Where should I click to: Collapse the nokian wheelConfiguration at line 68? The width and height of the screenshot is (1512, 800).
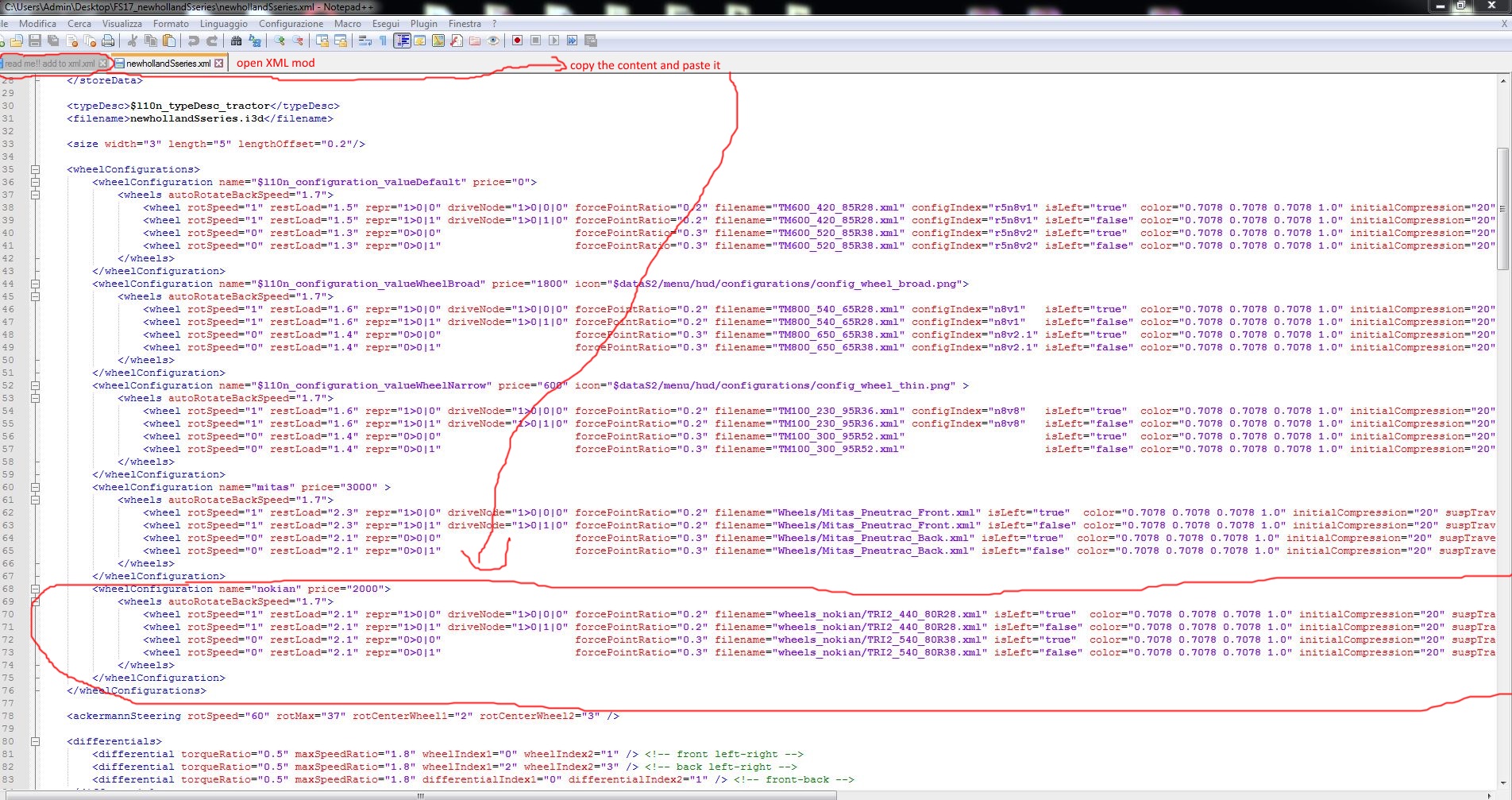(x=35, y=589)
